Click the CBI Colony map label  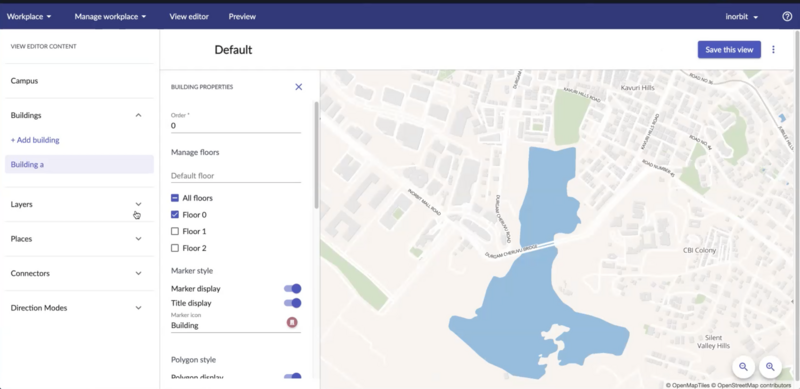699,250
